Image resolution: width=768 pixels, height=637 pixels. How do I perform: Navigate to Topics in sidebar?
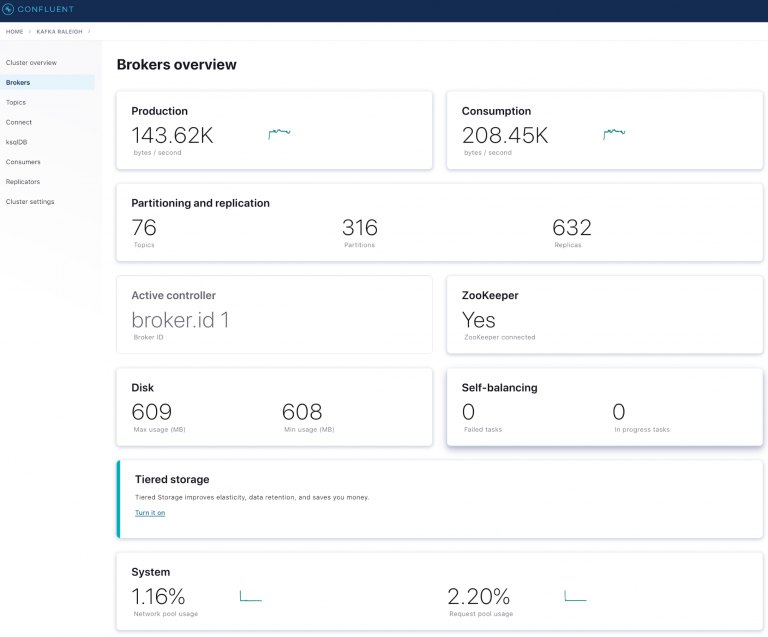(x=16, y=102)
